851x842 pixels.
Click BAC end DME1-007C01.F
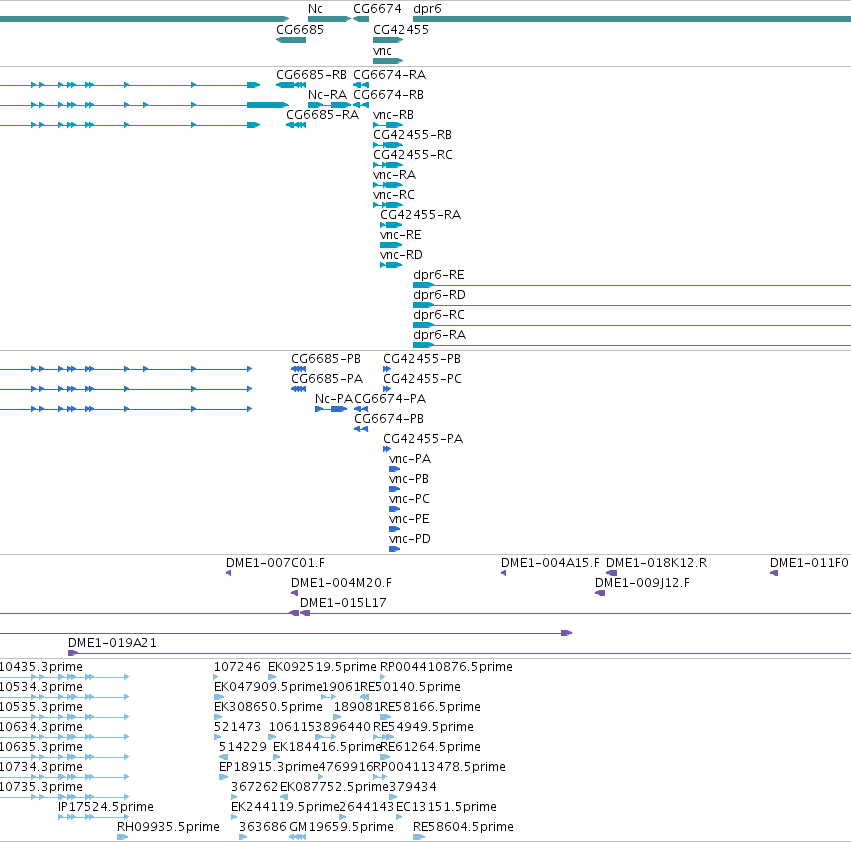[275, 563]
